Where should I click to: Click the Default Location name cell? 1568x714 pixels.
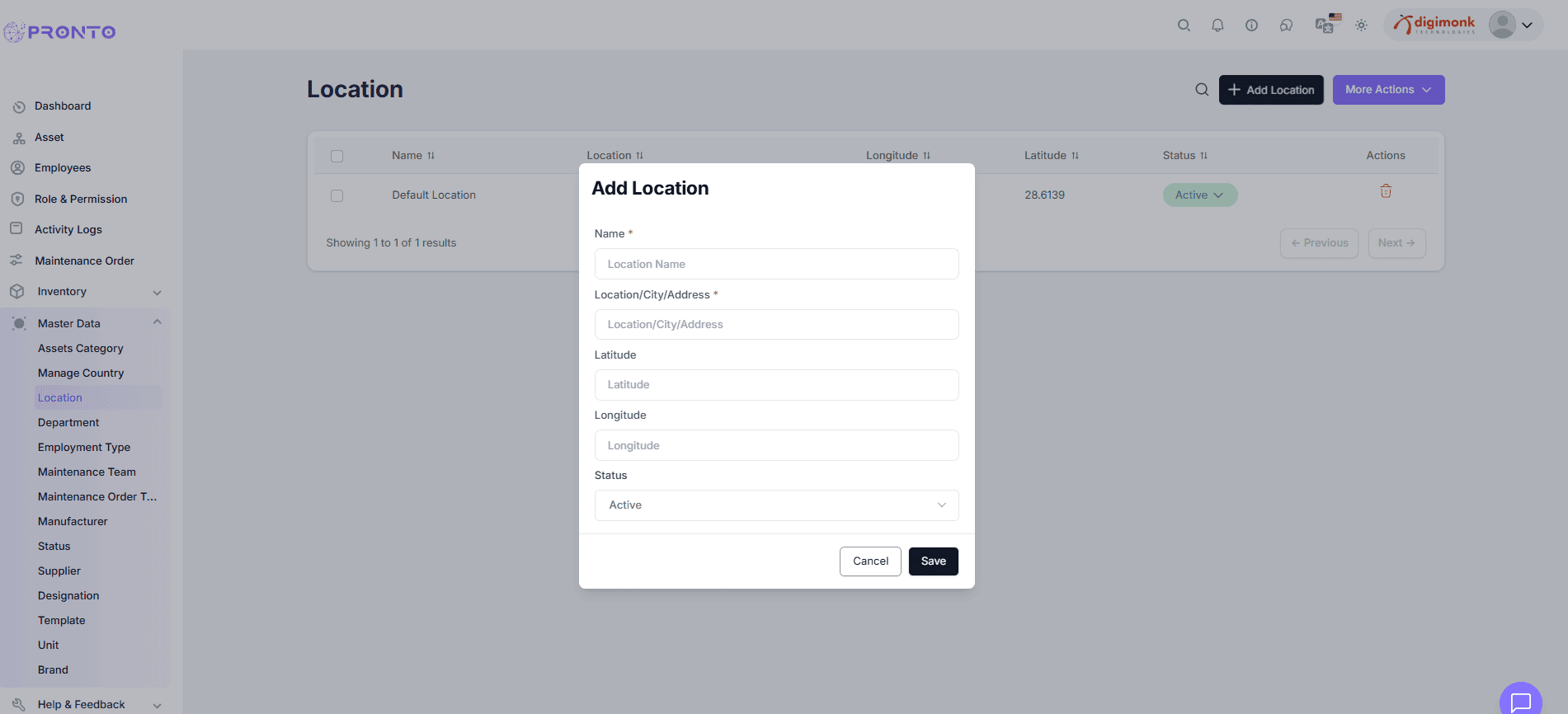434,195
